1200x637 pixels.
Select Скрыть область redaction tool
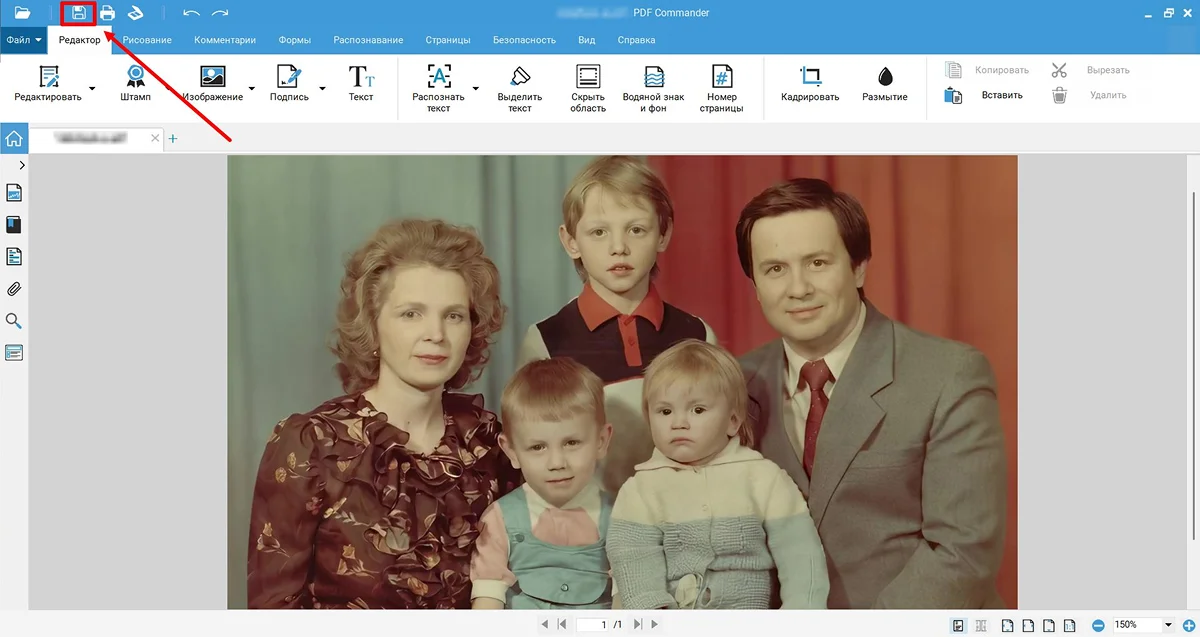[x=588, y=88]
